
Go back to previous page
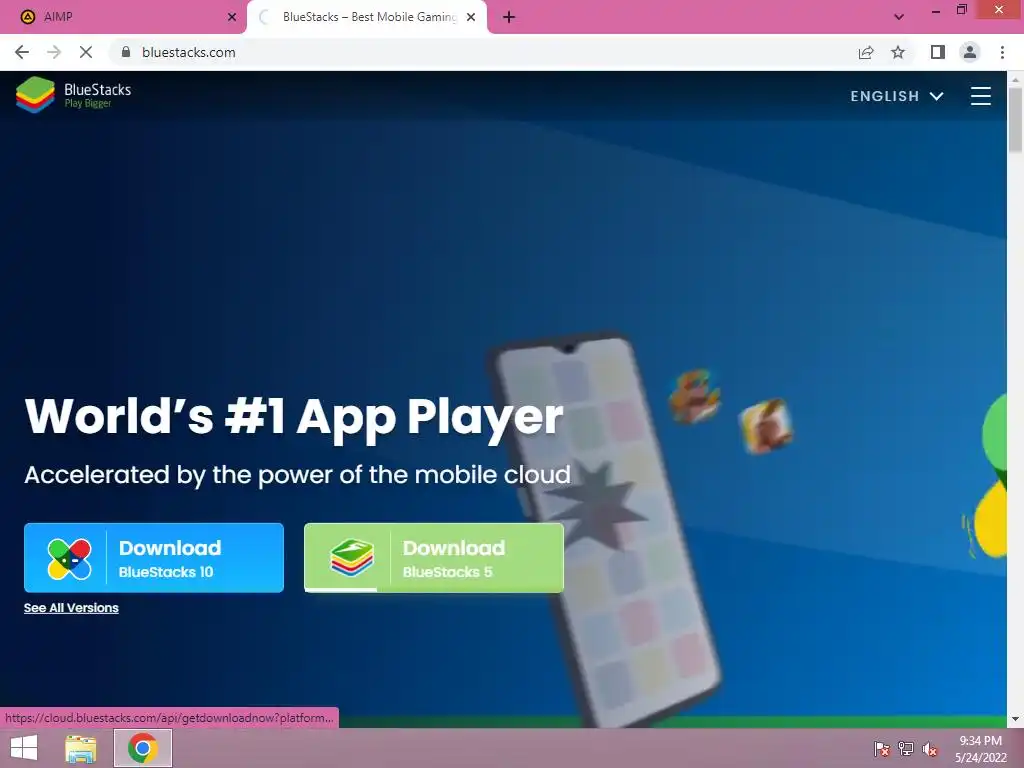coord(22,52)
